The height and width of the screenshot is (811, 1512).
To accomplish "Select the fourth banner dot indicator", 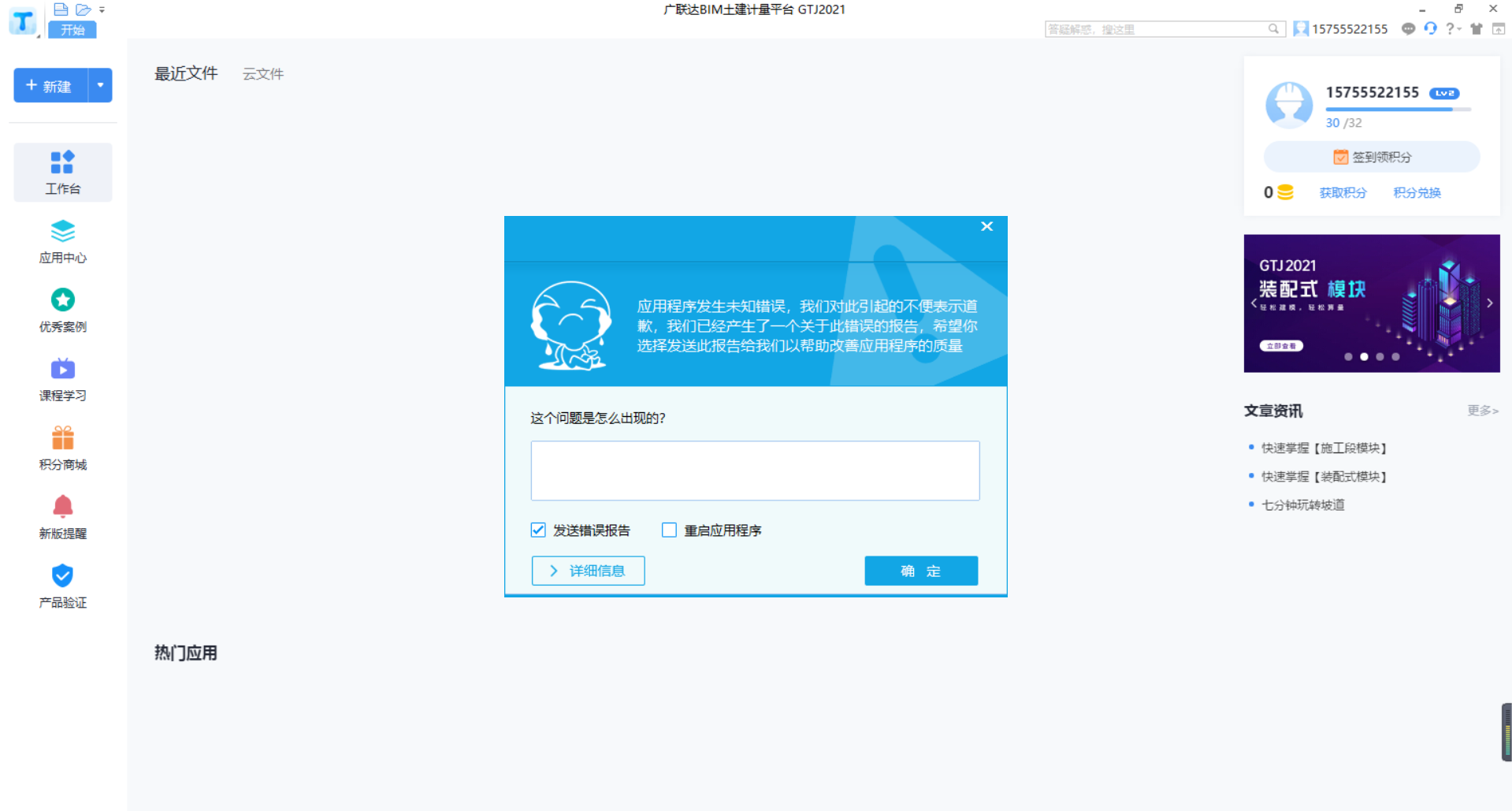I will [1395, 357].
